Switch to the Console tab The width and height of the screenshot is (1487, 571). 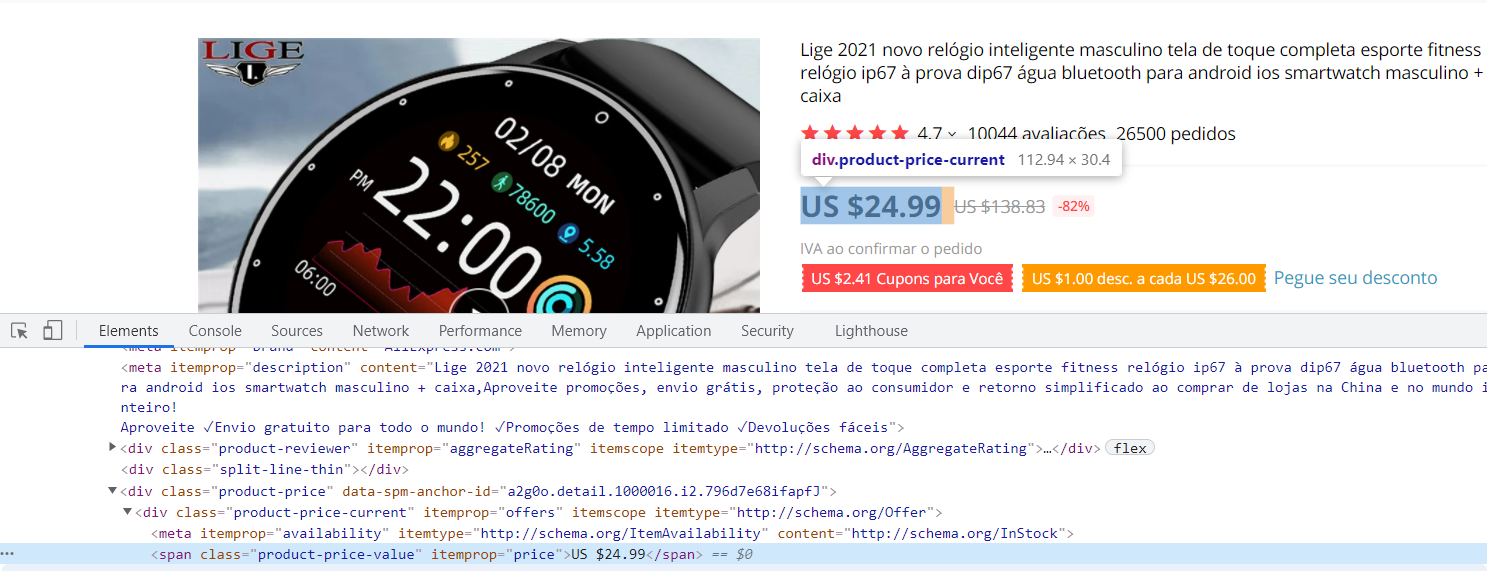click(215, 330)
